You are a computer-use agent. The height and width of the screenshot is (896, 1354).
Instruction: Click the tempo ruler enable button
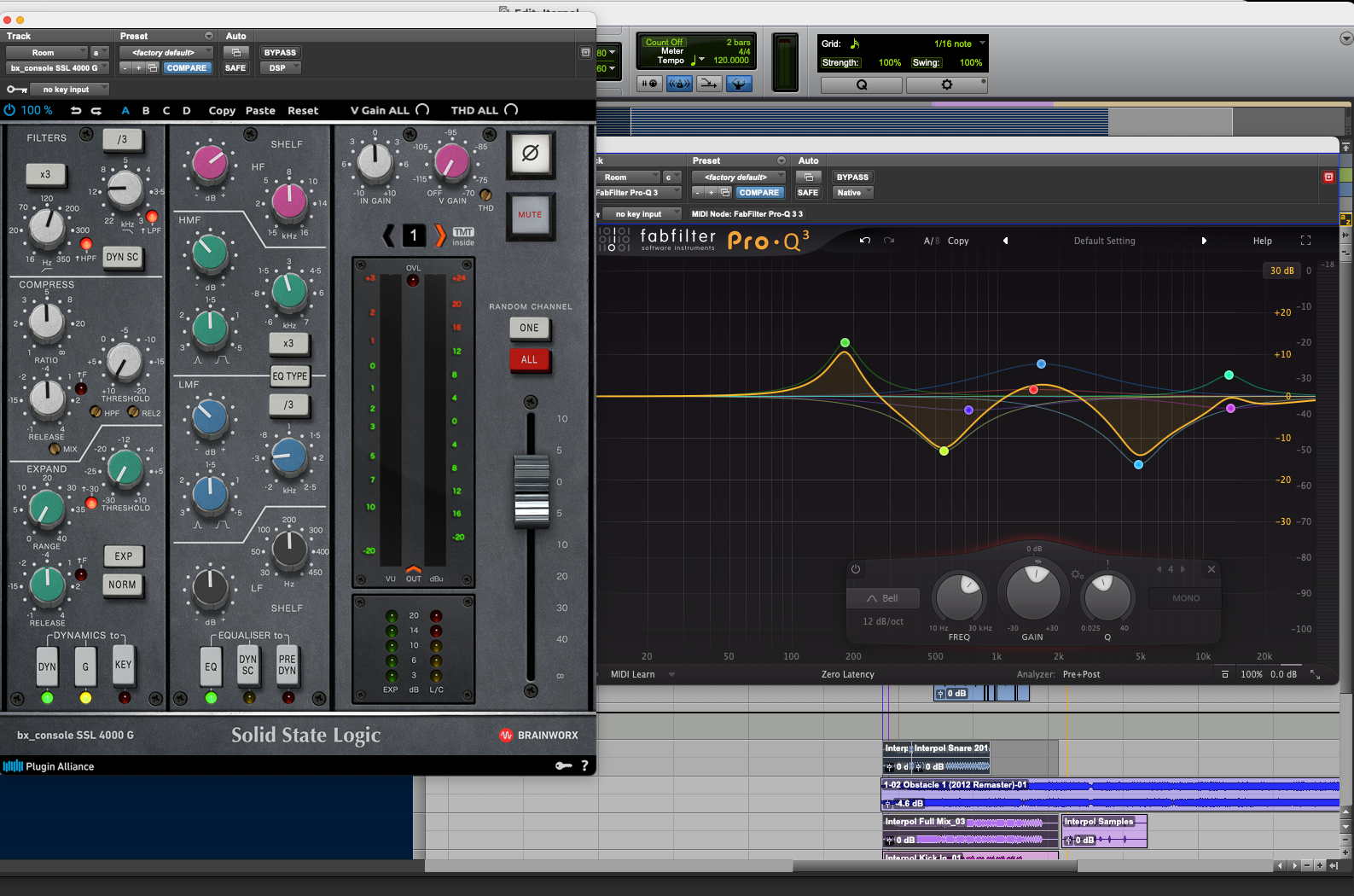tap(739, 83)
